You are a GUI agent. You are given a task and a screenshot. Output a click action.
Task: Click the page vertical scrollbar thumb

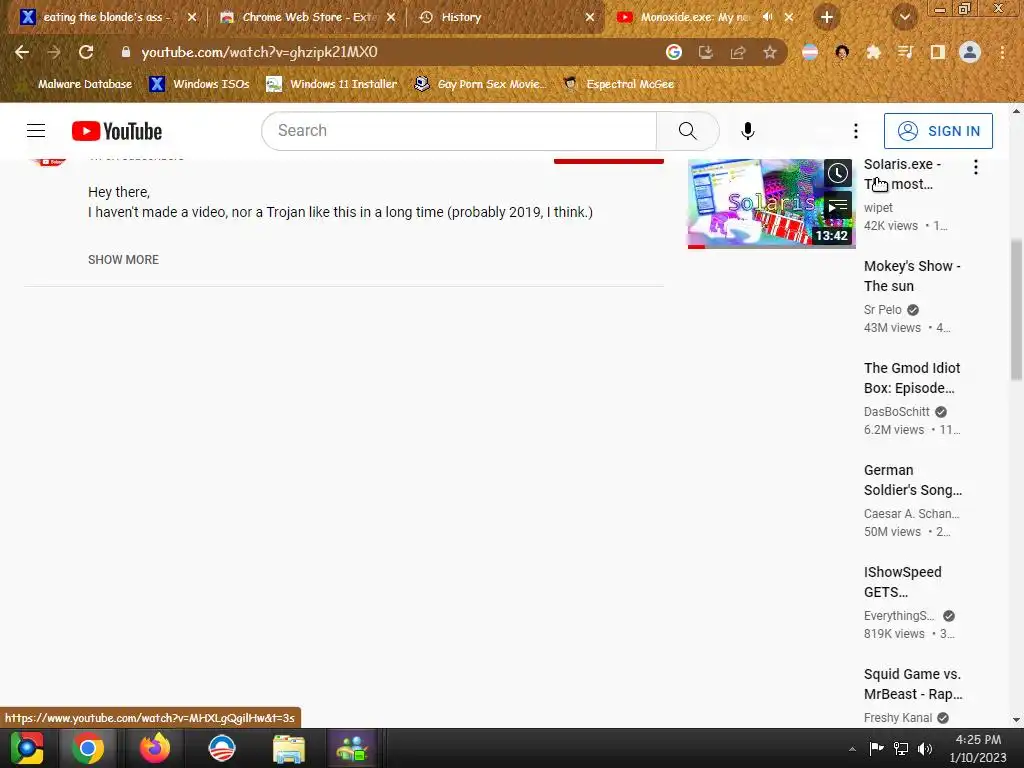click(x=1016, y=310)
